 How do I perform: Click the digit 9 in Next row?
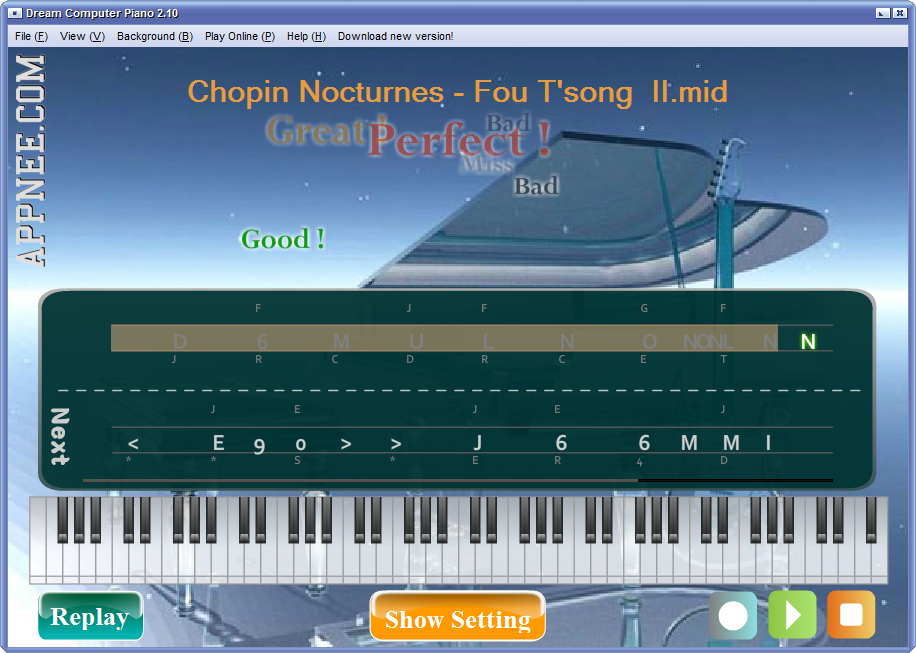(259, 446)
